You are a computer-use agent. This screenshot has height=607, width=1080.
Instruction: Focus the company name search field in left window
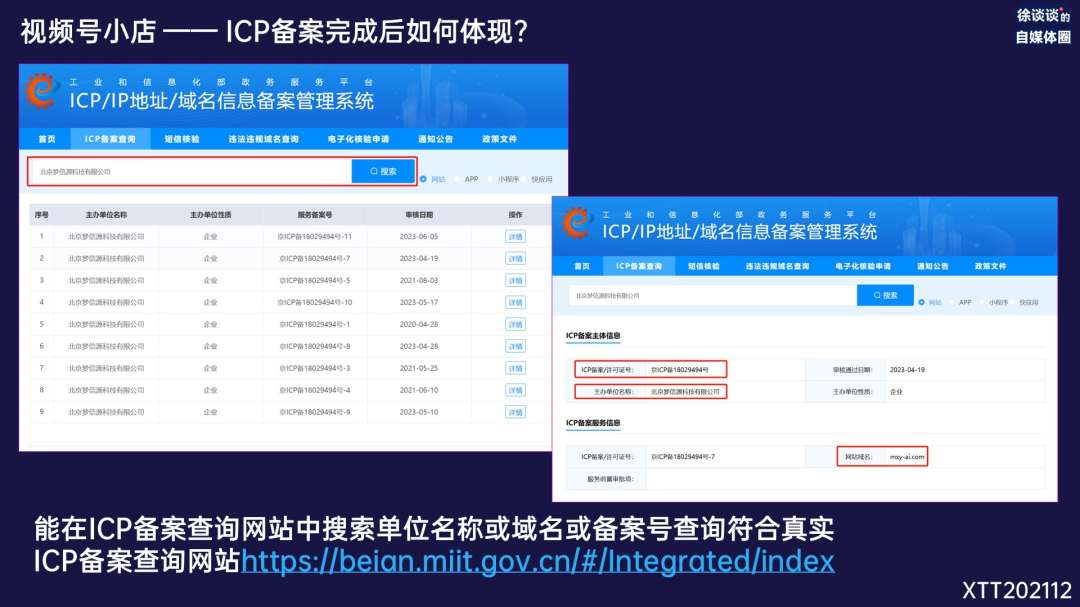190,171
